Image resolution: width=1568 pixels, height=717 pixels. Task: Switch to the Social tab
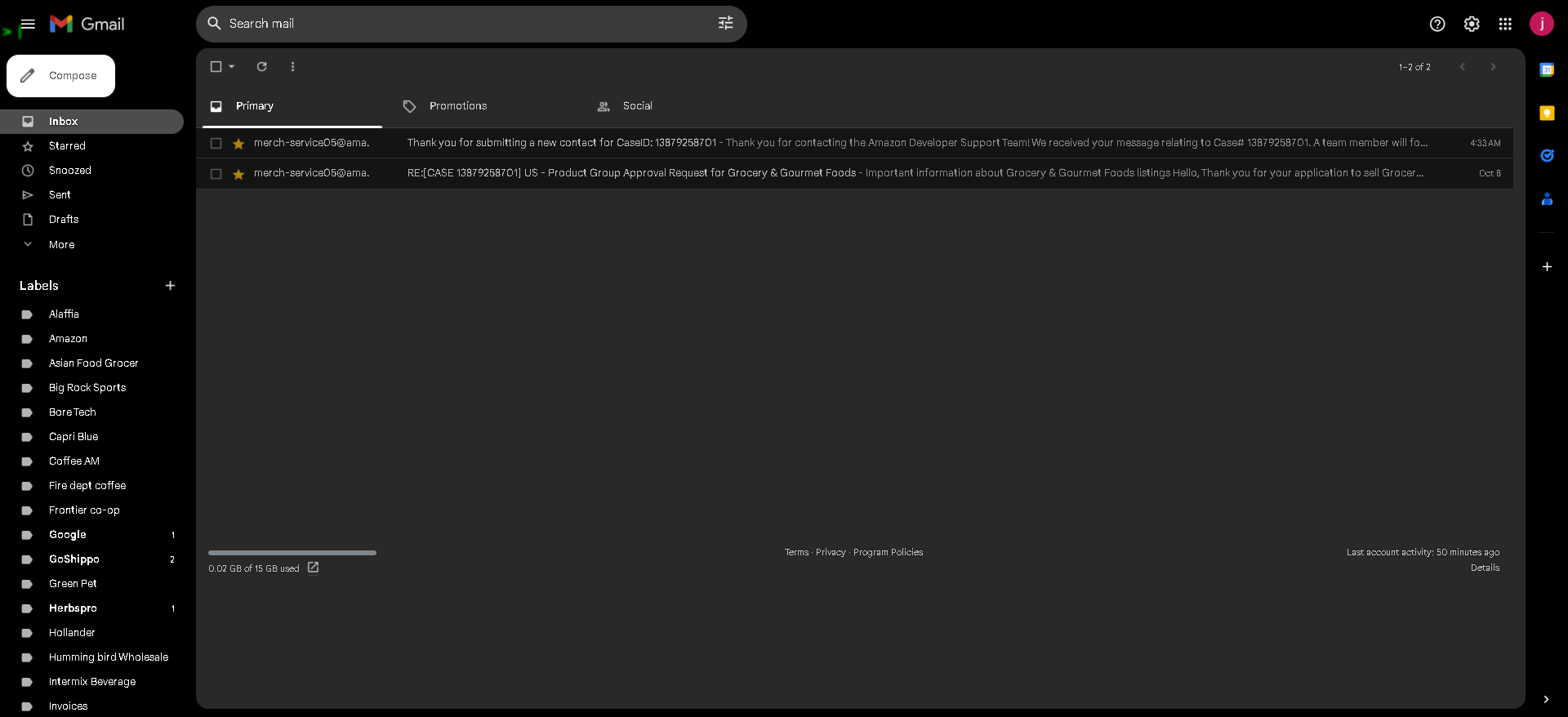coord(673,106)
